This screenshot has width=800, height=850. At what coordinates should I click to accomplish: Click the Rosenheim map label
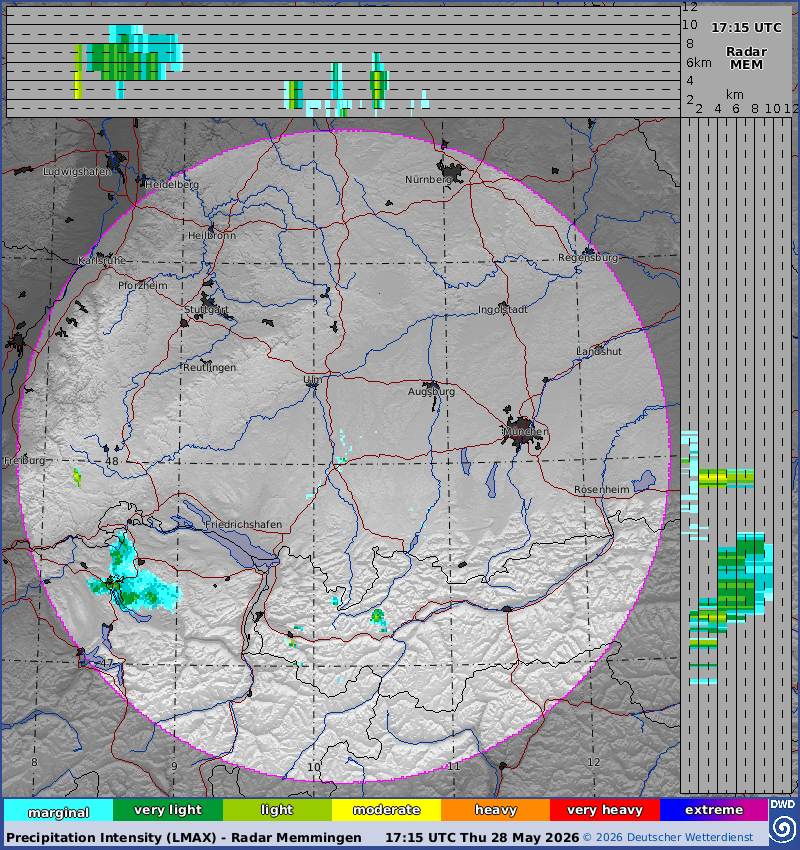coord(602,490)
